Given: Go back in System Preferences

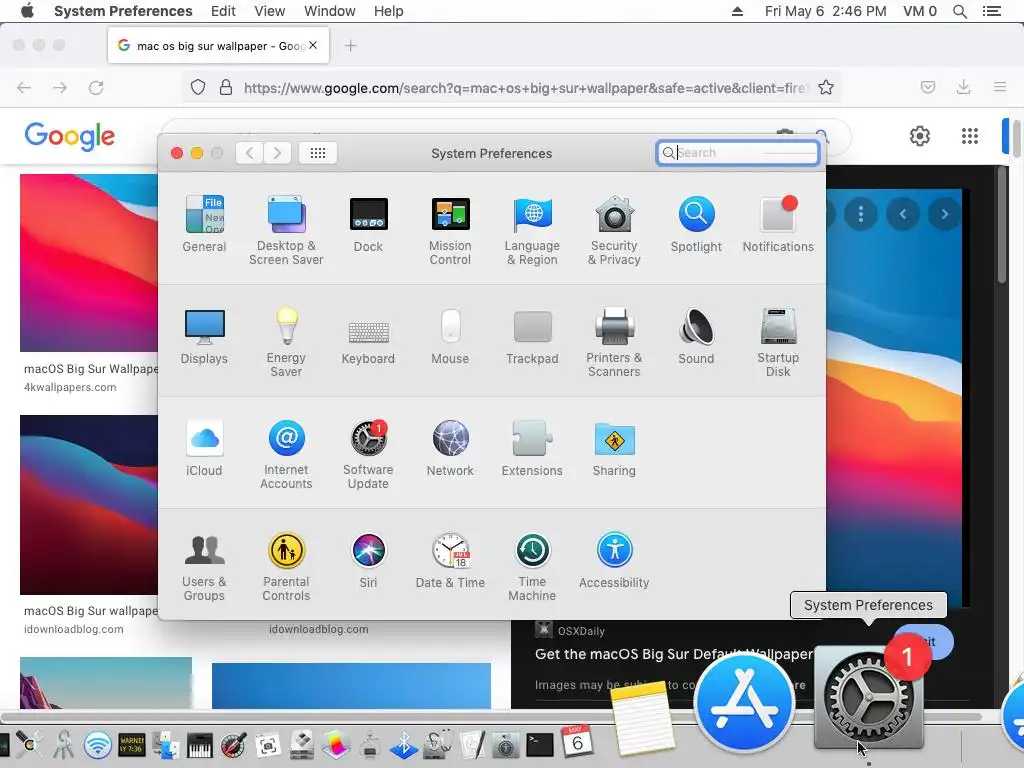Looking at the screenshot, I should tap(249, 153).
